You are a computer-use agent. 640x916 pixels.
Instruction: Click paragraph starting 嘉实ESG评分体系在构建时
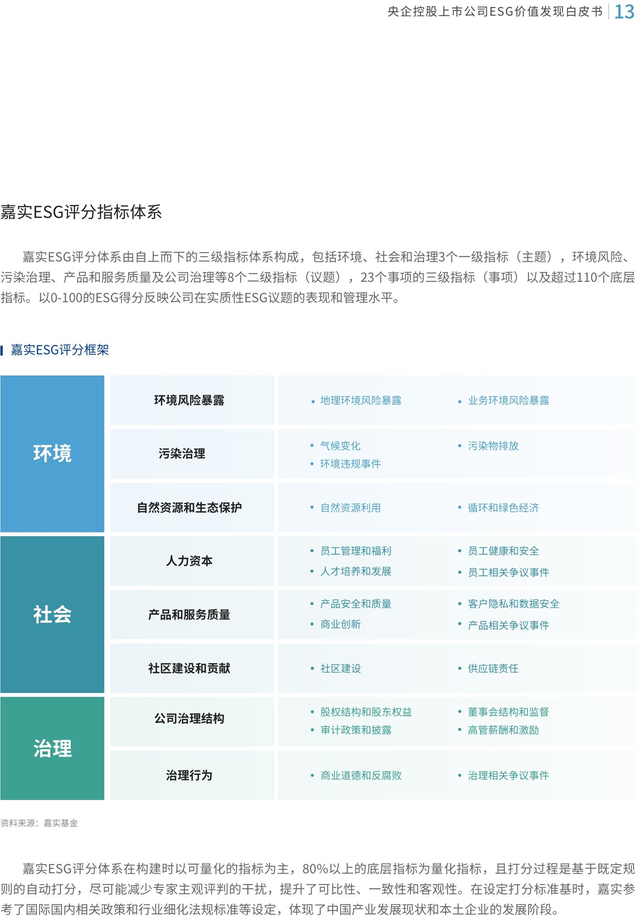coord(318,889)
